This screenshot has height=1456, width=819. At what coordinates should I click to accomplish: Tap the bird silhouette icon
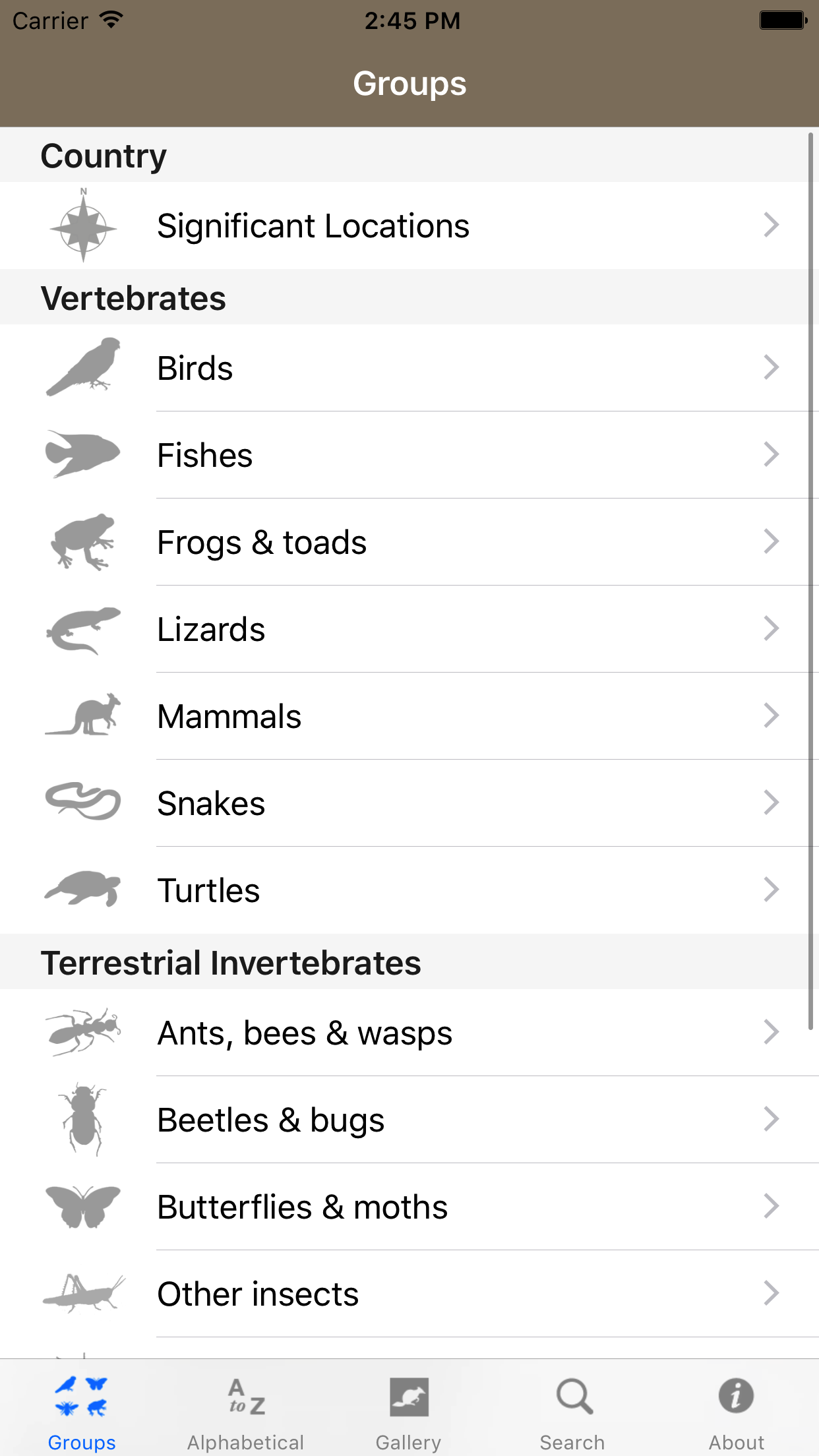point(83,367)
